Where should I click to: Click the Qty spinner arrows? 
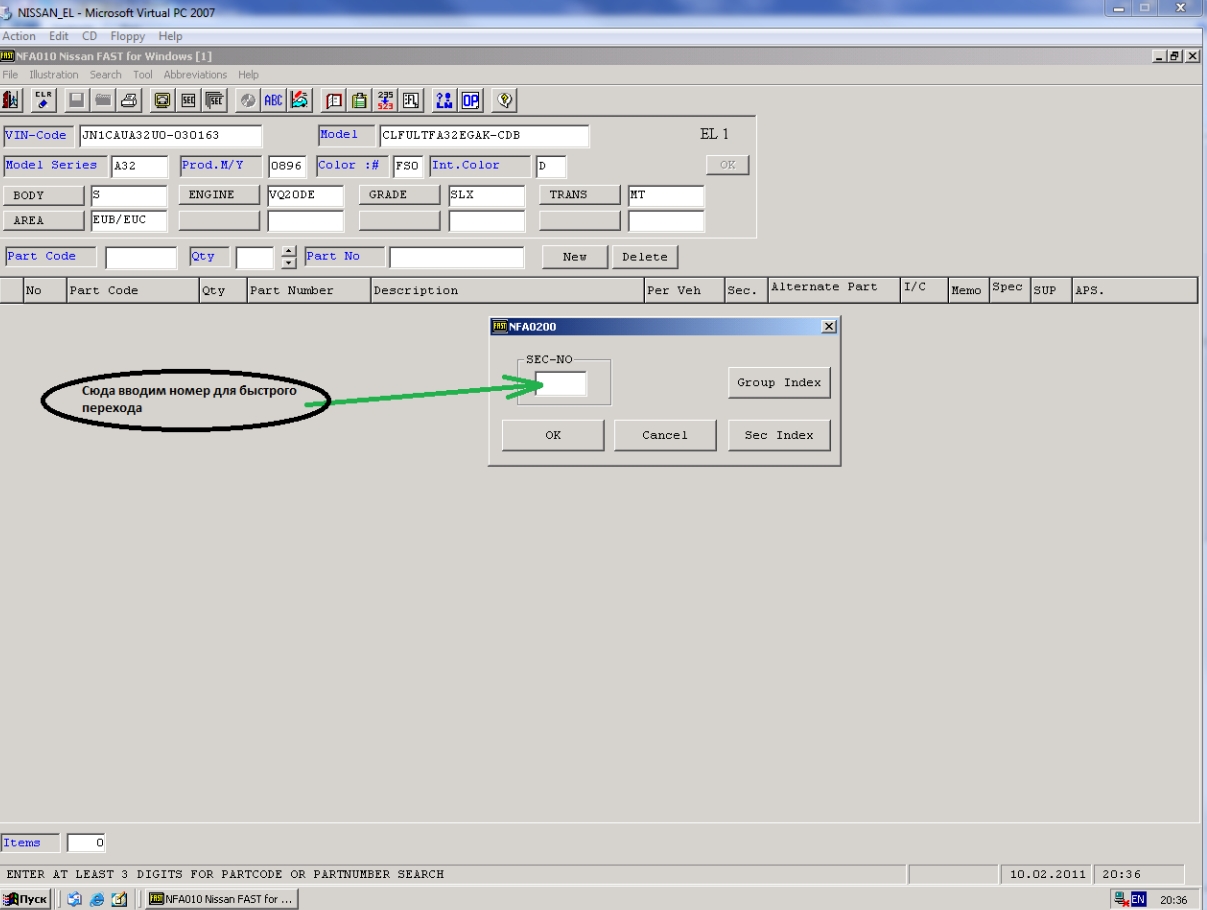(x=290, y=257)
